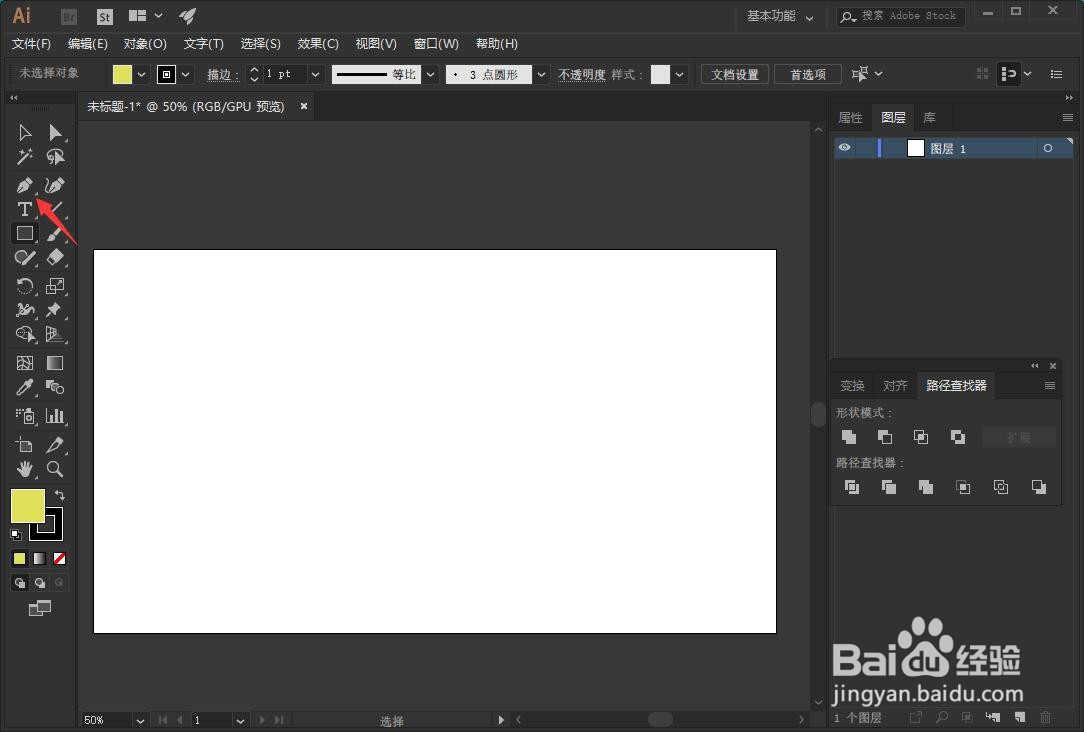Viewport: 1084px width, 732px height.
Task: Select the Rectangle tool
Action: 25,234
